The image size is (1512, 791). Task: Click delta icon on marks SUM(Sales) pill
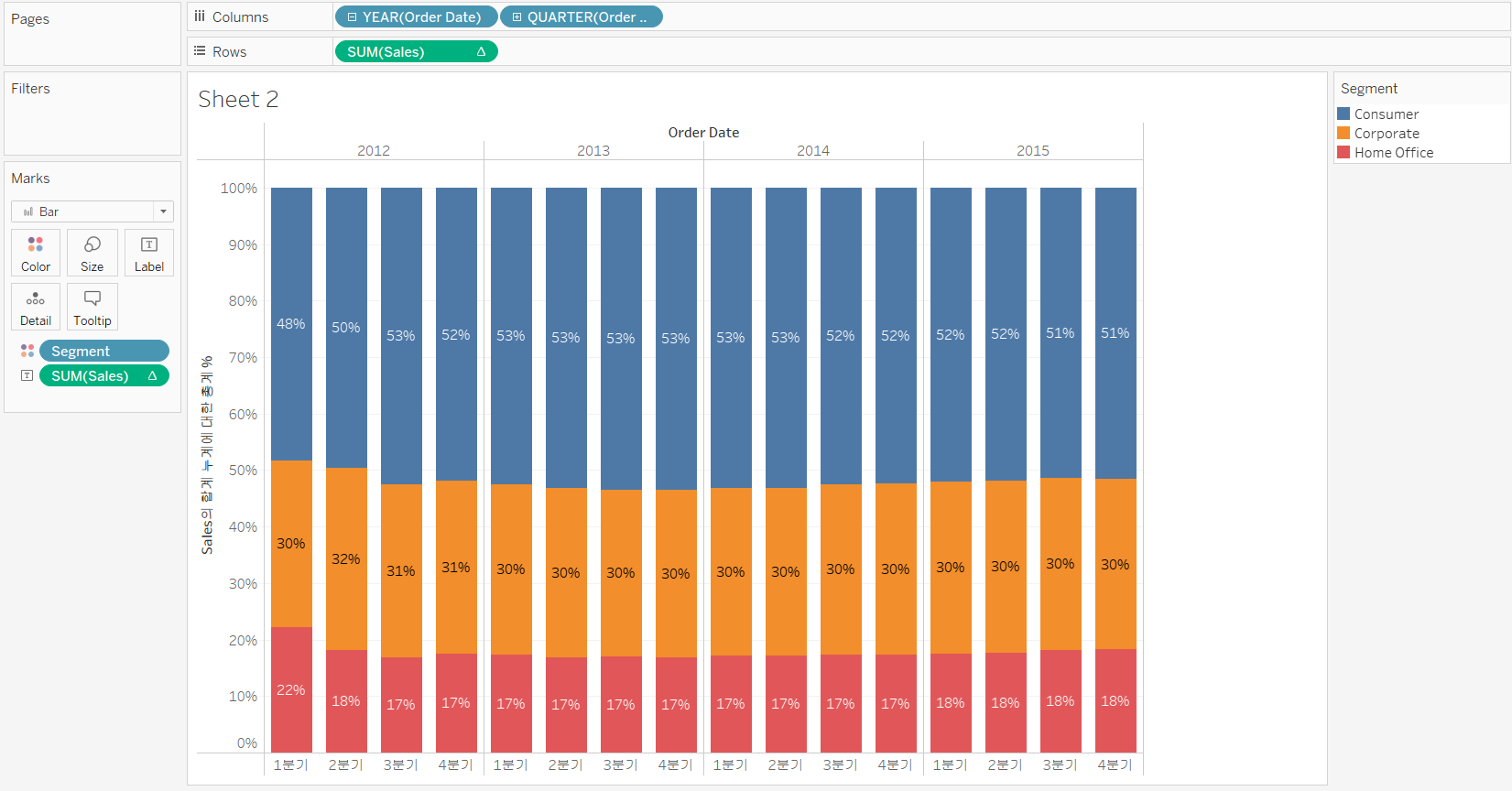coord(152,375)
